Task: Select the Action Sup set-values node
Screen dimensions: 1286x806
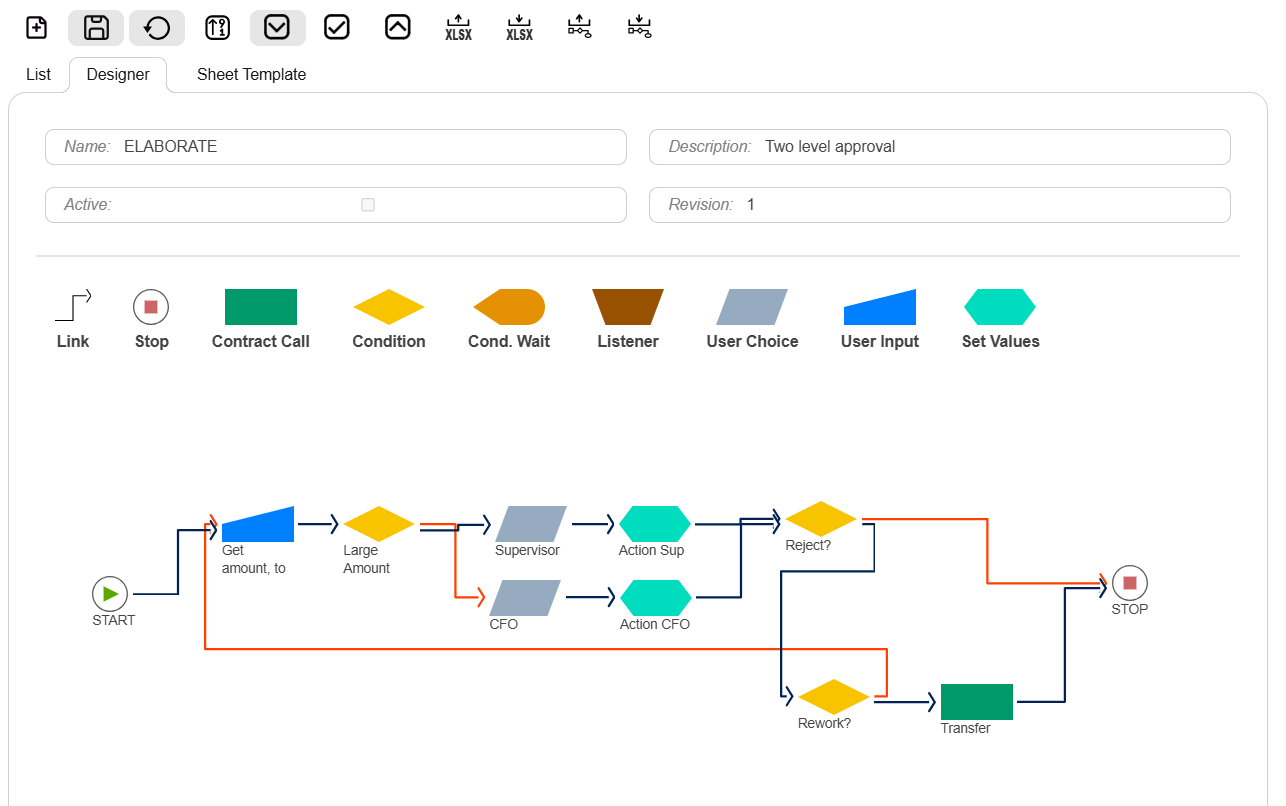Action: pyautogui.click(x=655, y=524)
